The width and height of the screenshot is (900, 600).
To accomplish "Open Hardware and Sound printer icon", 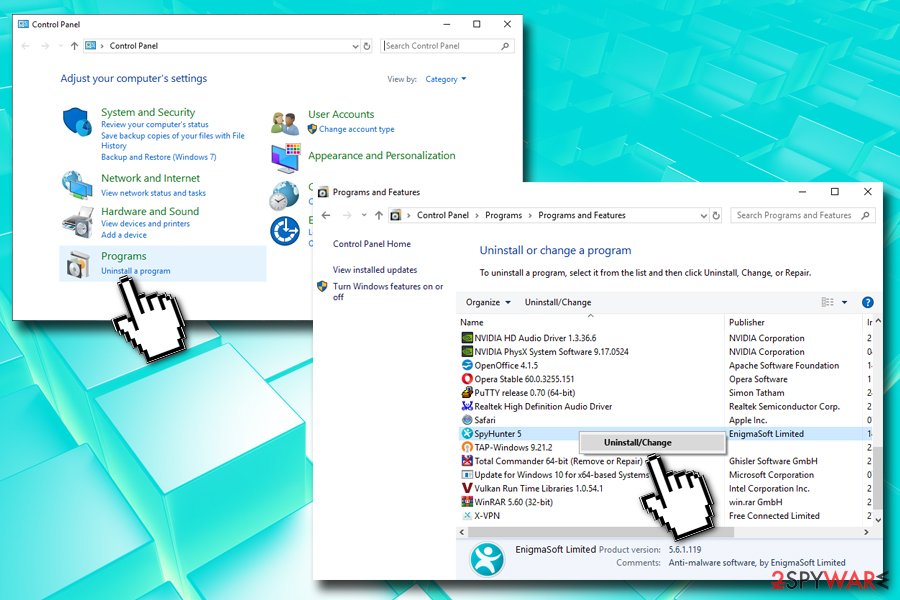I will [x=77, y=223].
